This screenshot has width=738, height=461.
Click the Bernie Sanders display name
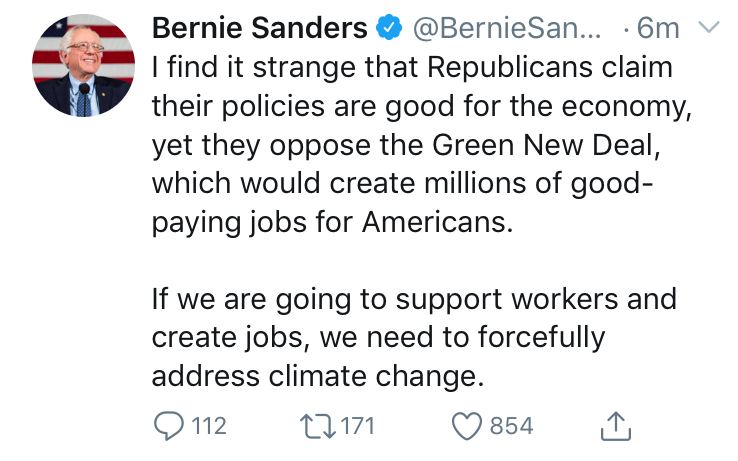(259, 28)
